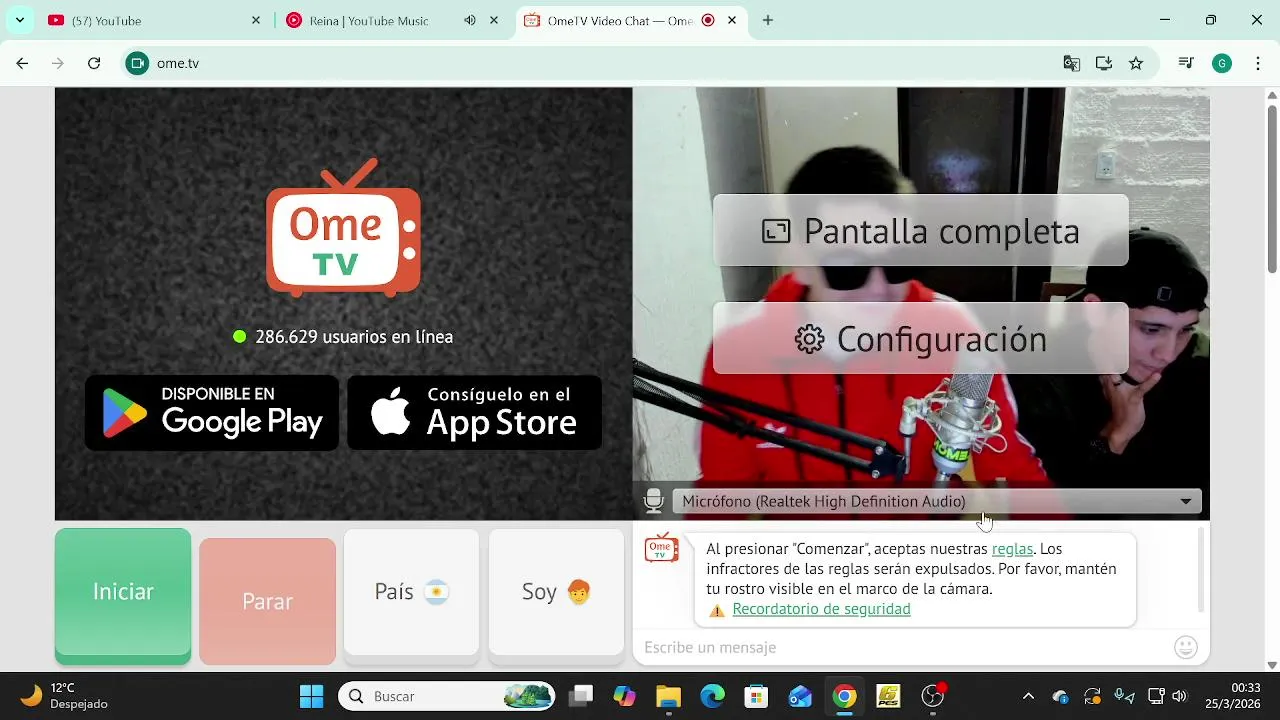Click the Google Translate page icon
The height and width of the screenshot is (720, 1280).
[x=1072, y=63]
